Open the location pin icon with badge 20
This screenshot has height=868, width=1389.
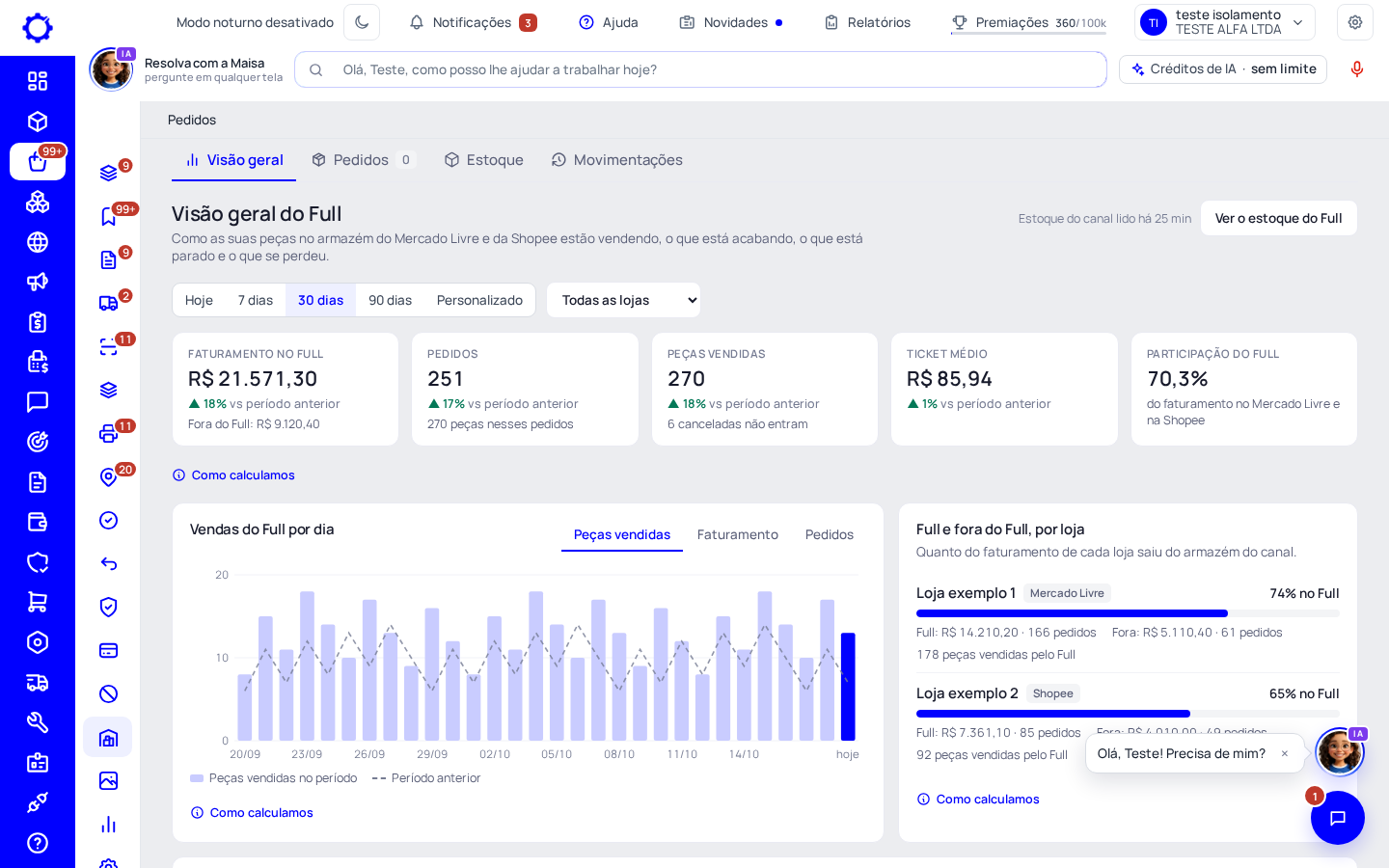[x=108, y=477]
